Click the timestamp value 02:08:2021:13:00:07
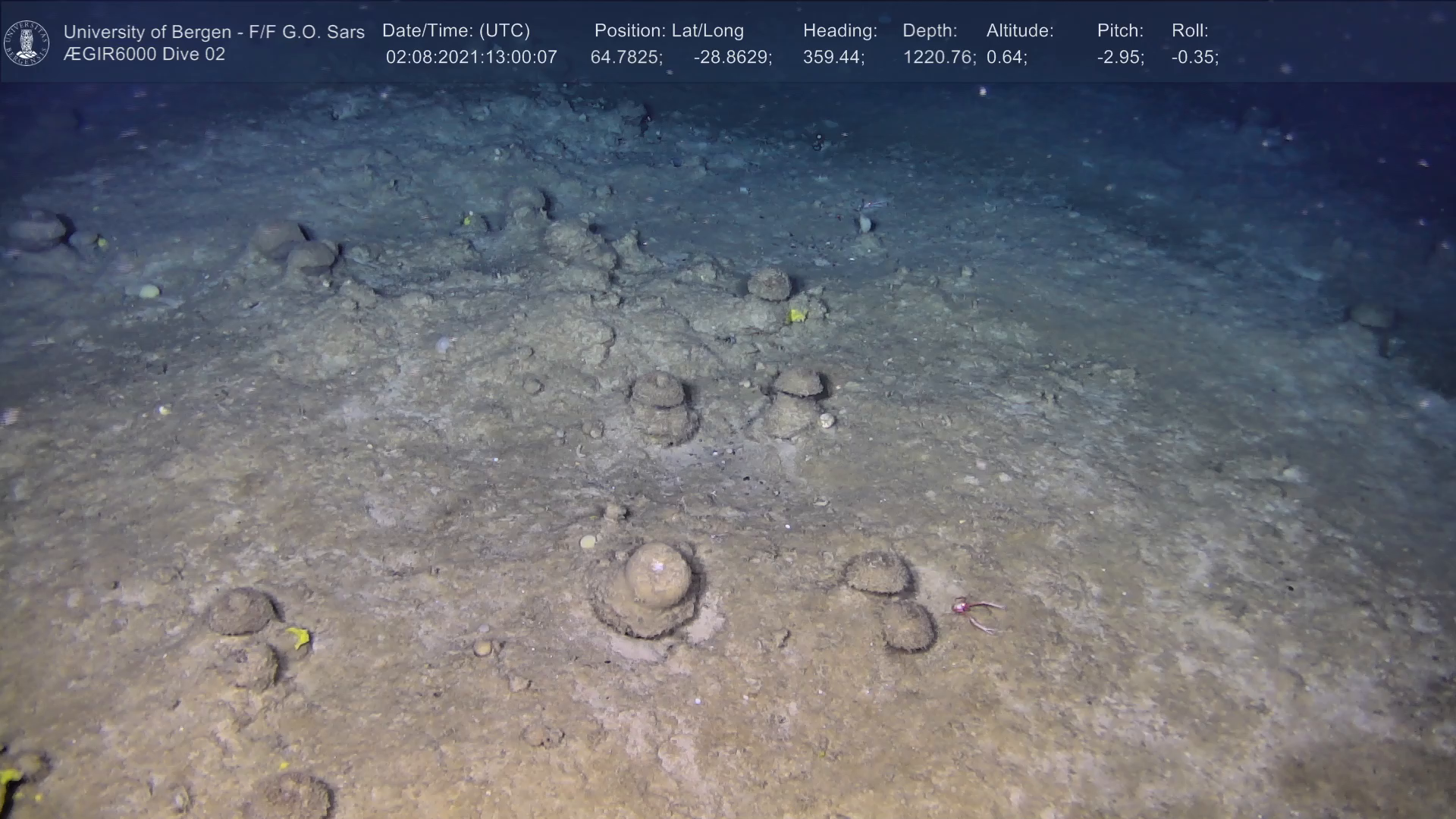Viewport: 1456px width, 819px height. click(x=471, y=58)
